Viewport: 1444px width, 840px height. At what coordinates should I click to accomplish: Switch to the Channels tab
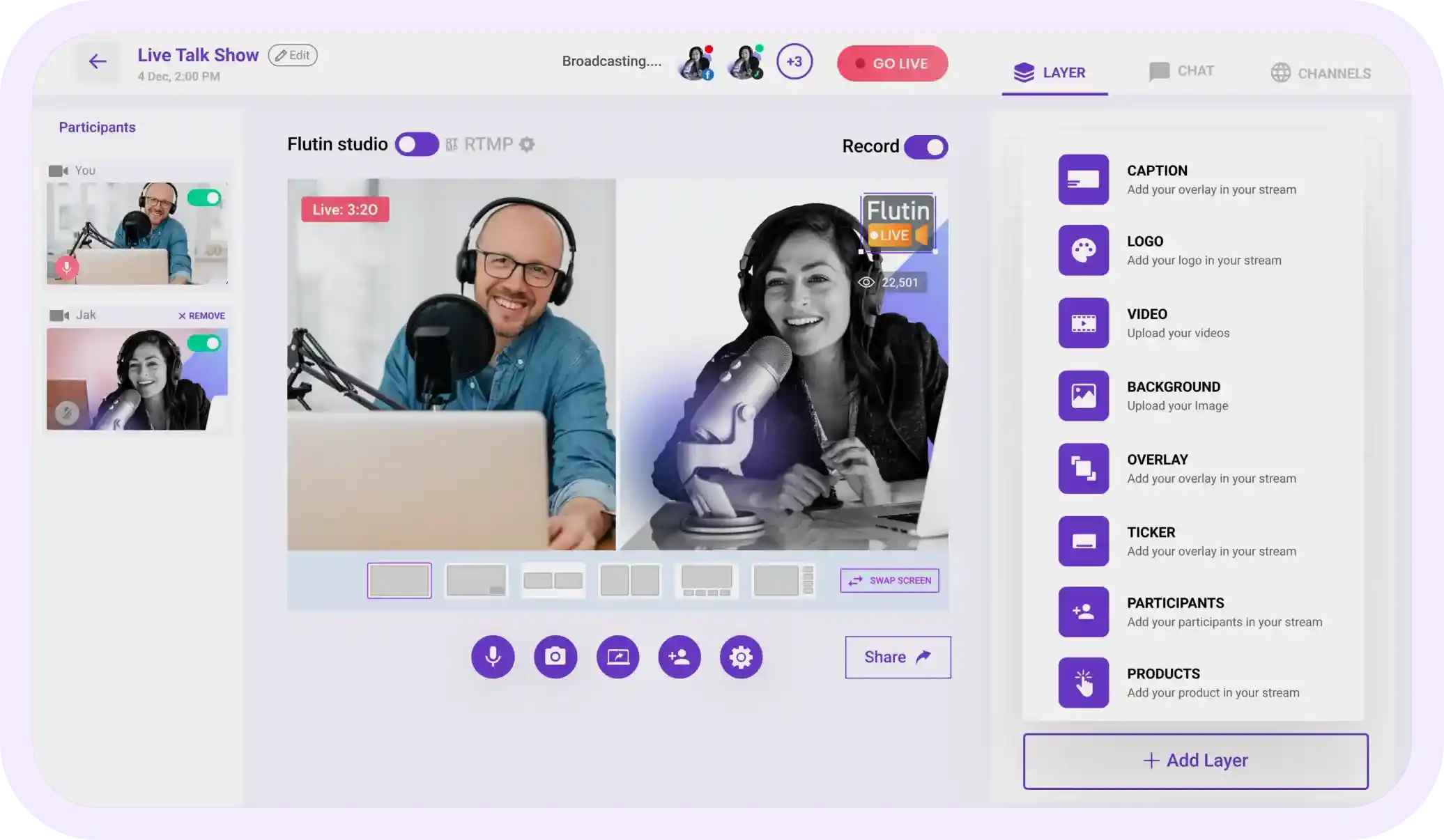click(x=1320, y=73)
